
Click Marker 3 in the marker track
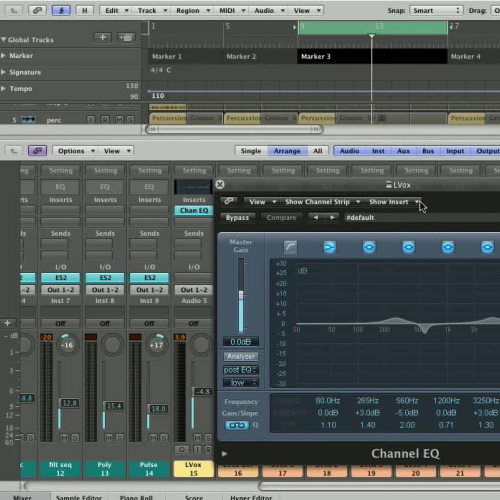click(x=372, y=56)
